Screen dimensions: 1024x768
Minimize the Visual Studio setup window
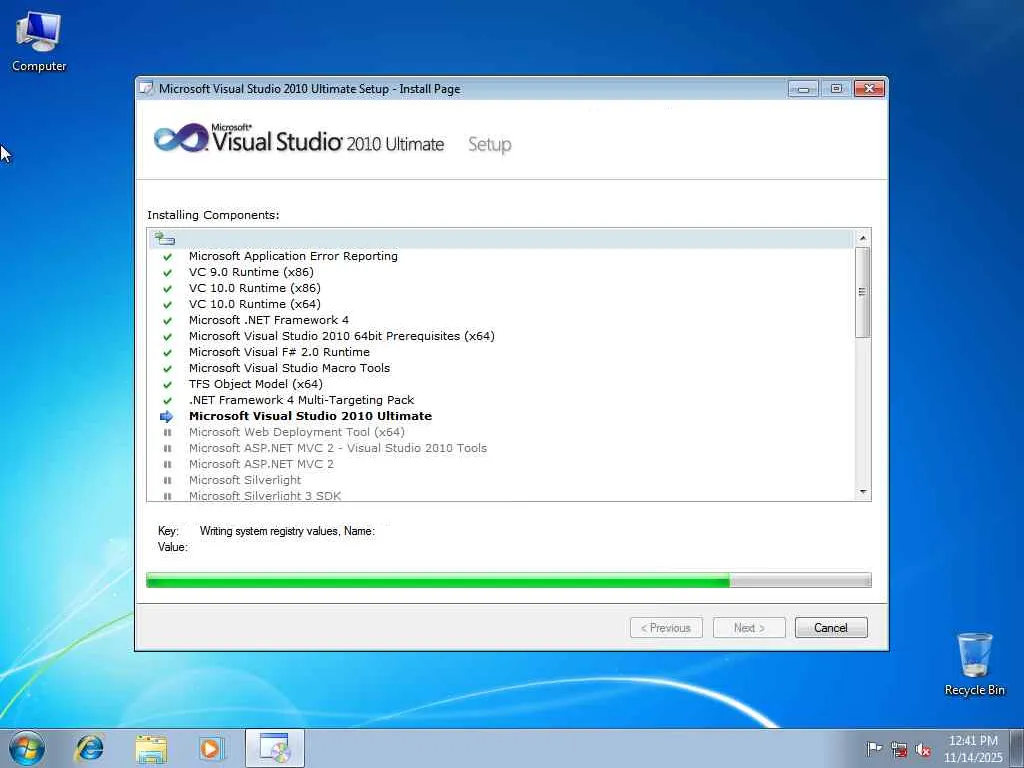803,88
